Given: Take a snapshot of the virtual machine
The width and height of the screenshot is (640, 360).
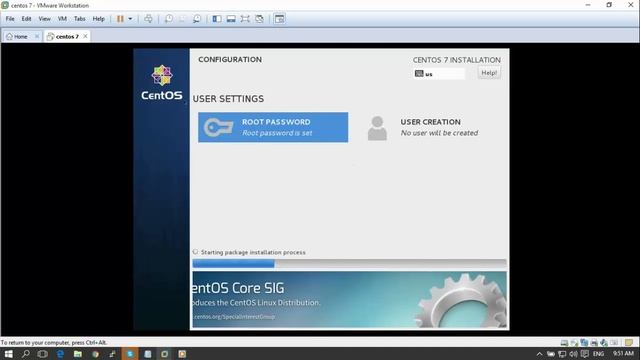Looking at the screenshot, I should (x=169, y=19).
